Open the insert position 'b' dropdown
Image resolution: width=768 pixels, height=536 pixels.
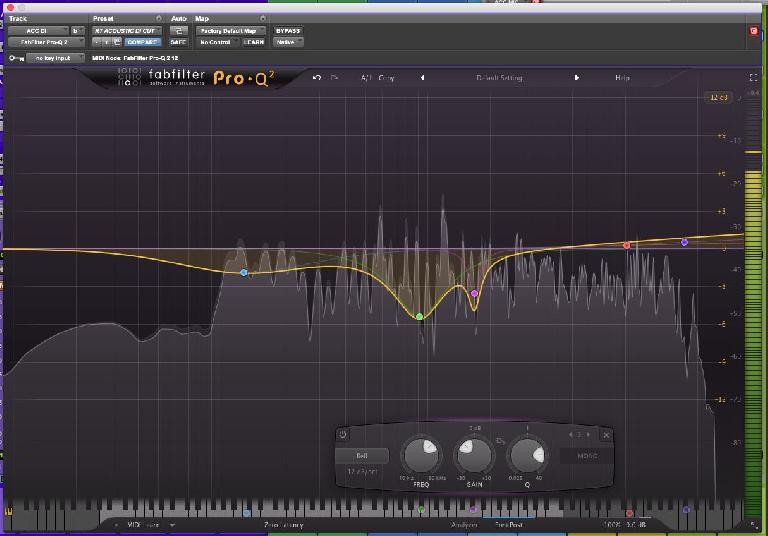77,31
